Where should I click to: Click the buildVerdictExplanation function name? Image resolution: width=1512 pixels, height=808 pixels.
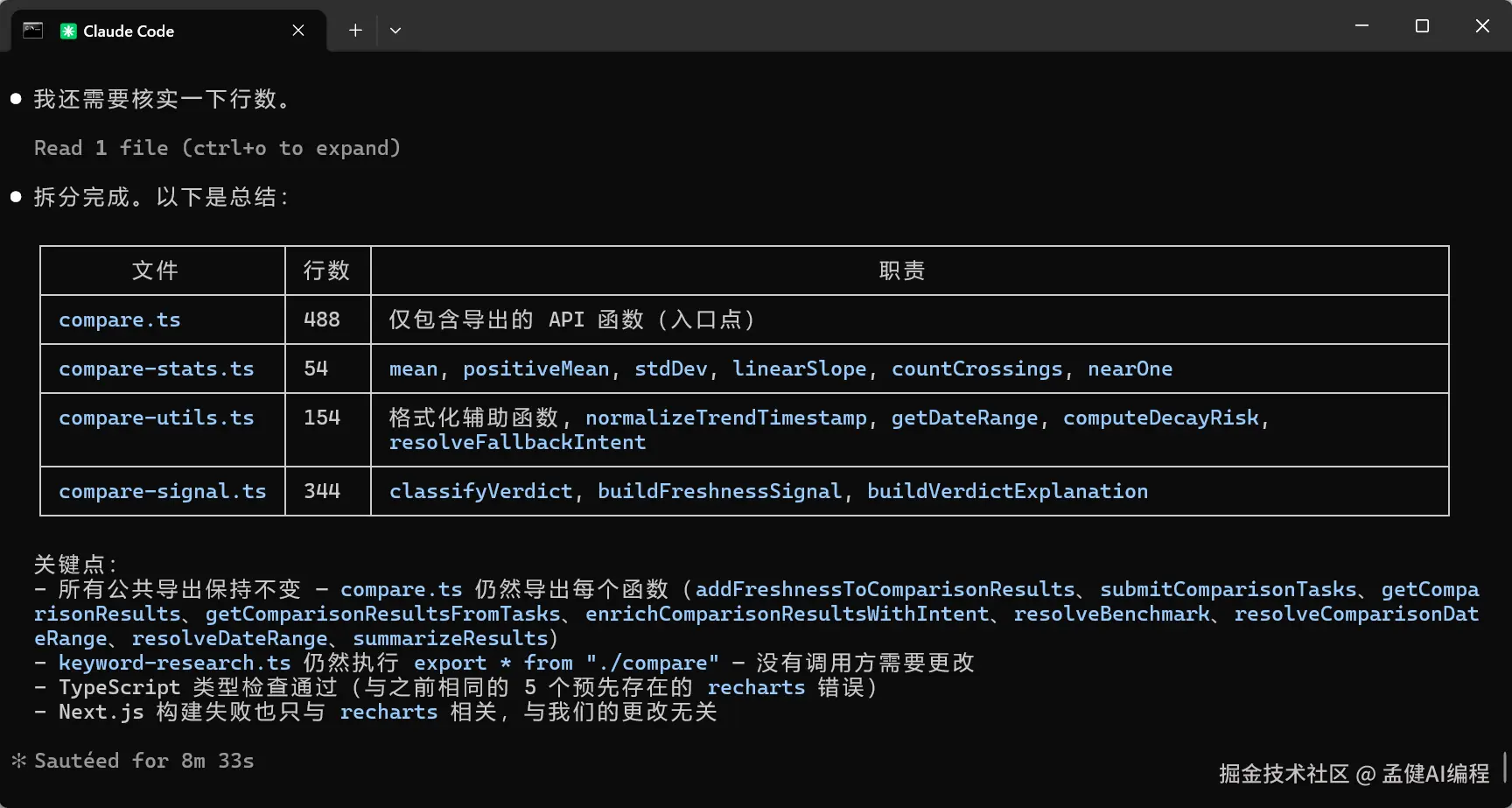(1007, 491)
